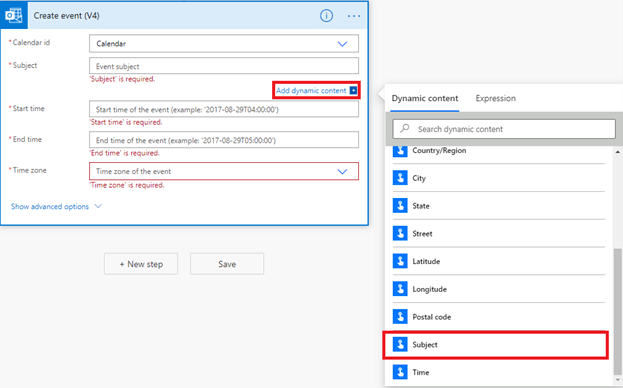Select Latitude dynamic content item
Viewport: 623px width, 388px height.
pos(499,261)
